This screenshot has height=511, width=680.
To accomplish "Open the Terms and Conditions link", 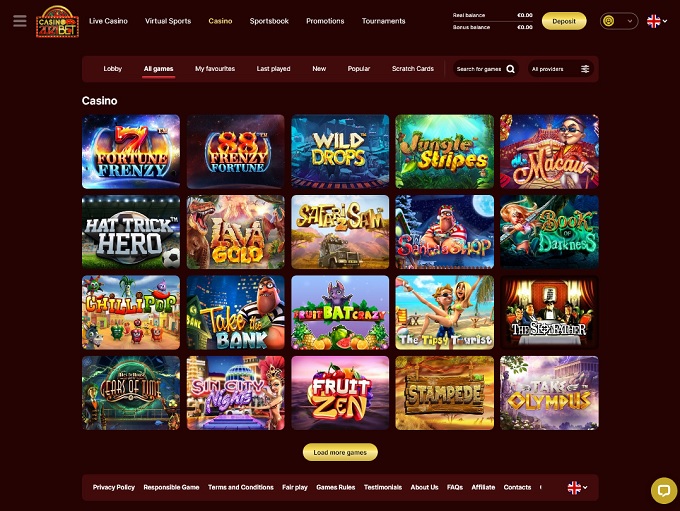I will point(241,487).
